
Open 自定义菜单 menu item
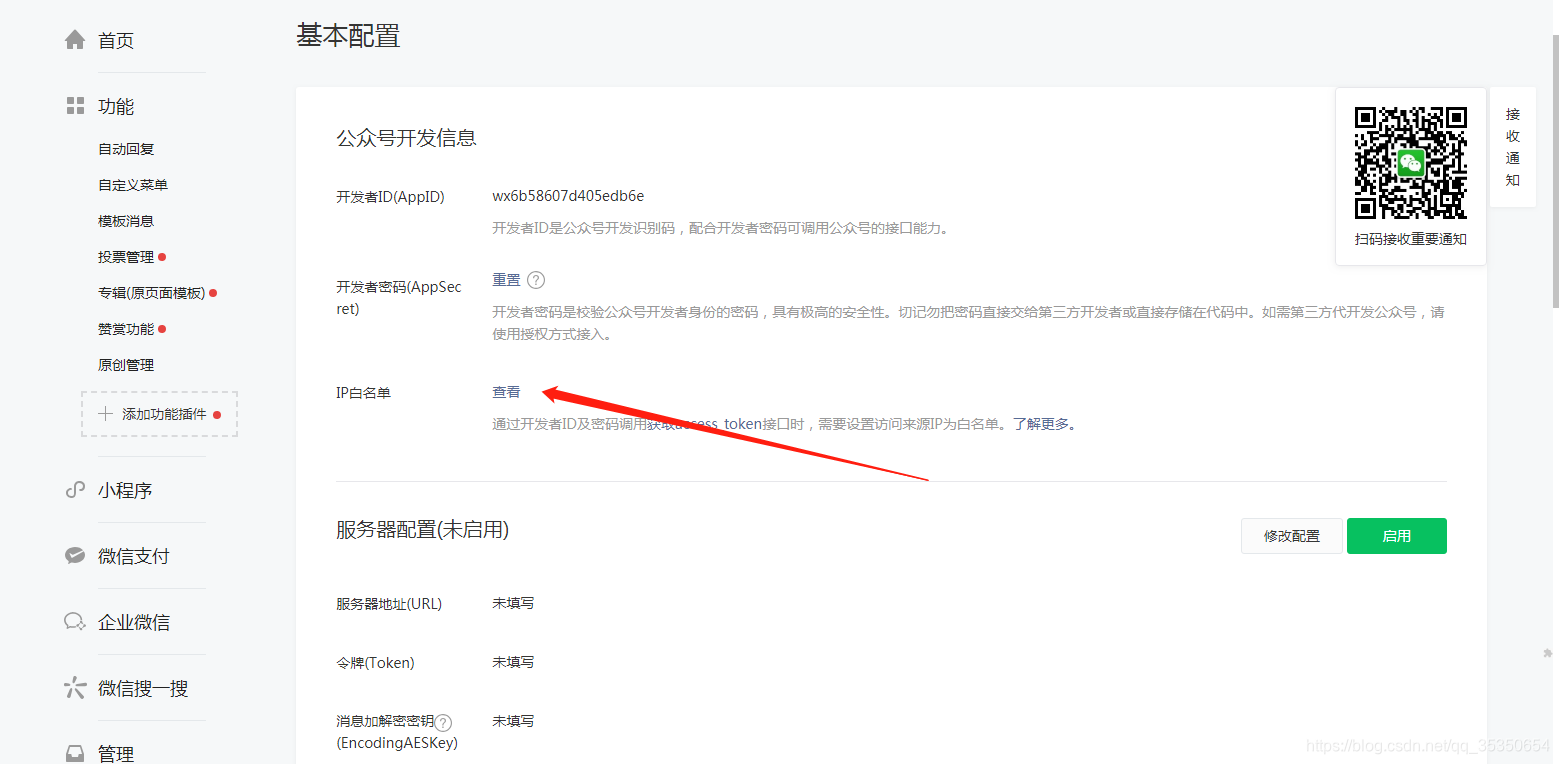(133, 185)
